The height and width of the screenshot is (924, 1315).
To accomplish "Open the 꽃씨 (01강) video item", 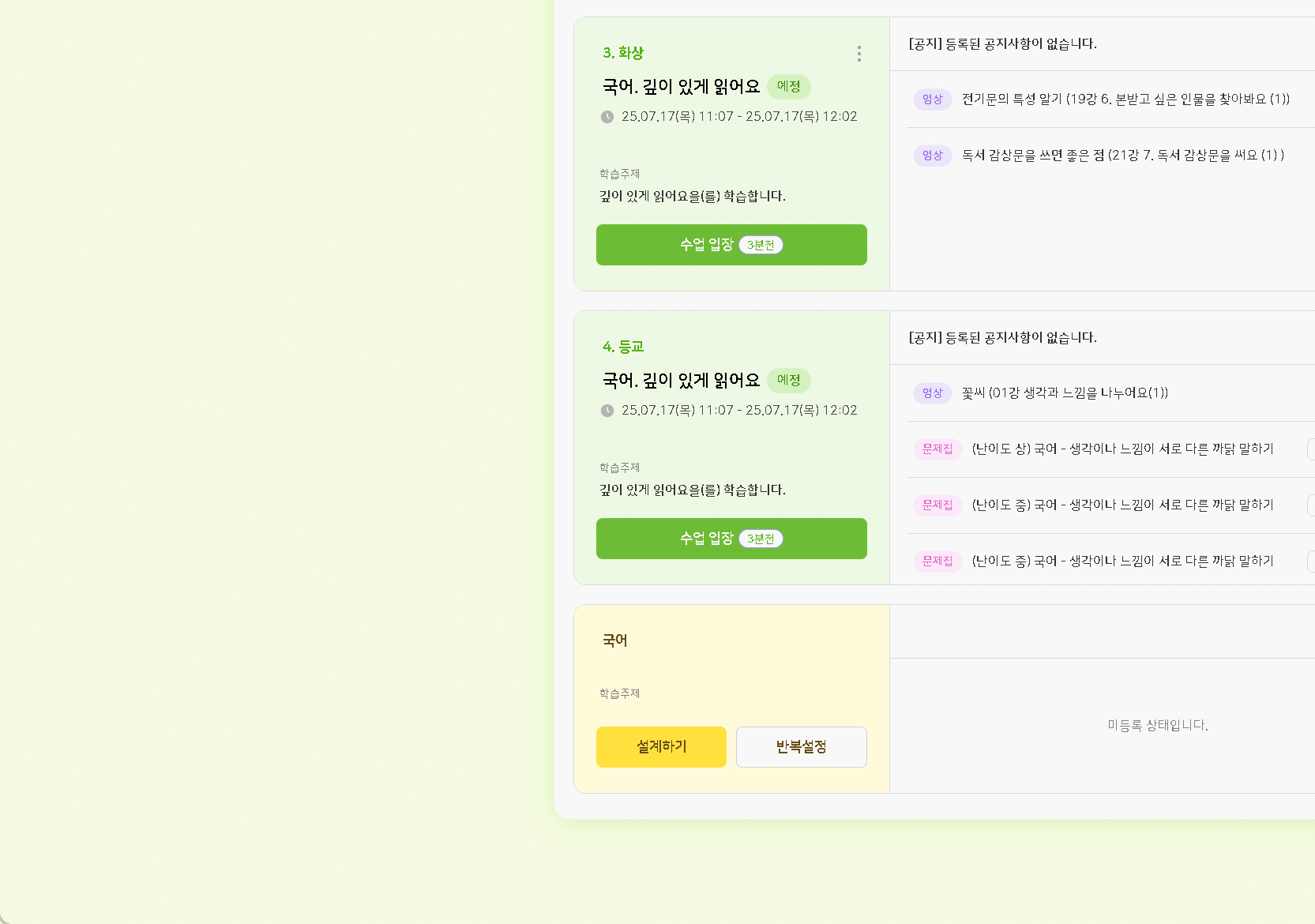I will point(1064,393).
